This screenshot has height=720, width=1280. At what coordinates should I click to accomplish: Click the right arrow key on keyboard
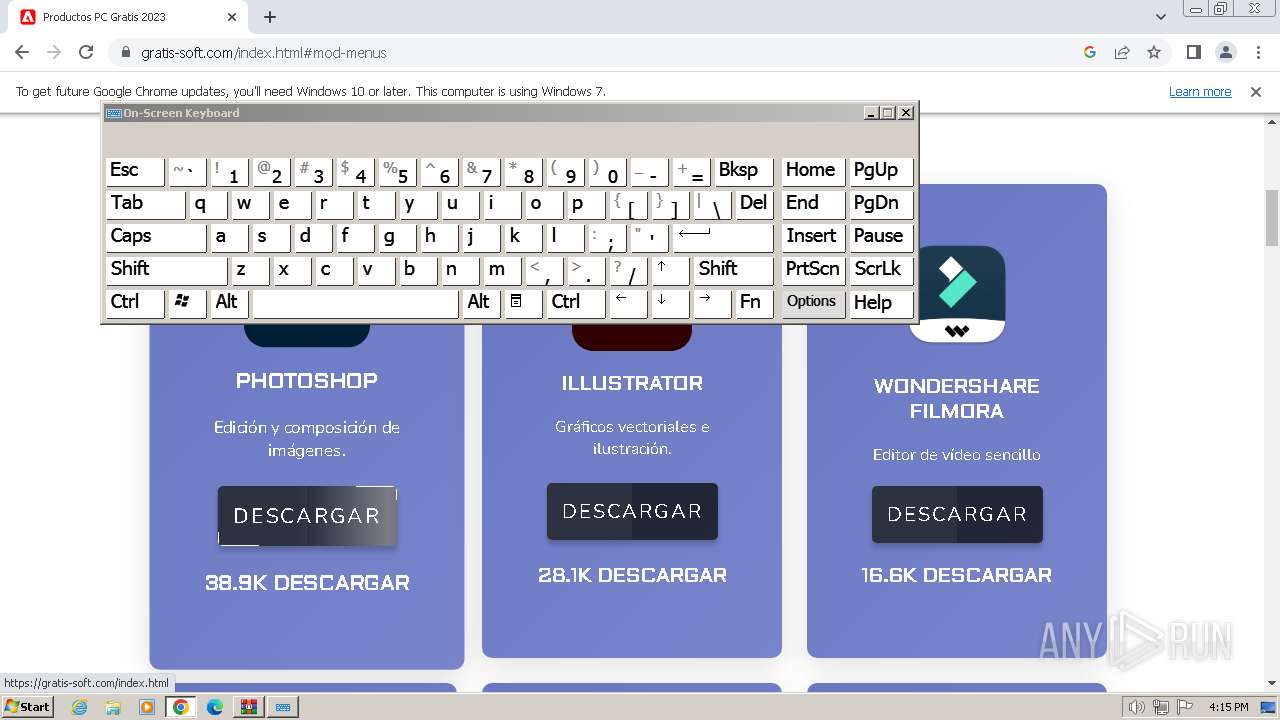pos(712,303)
